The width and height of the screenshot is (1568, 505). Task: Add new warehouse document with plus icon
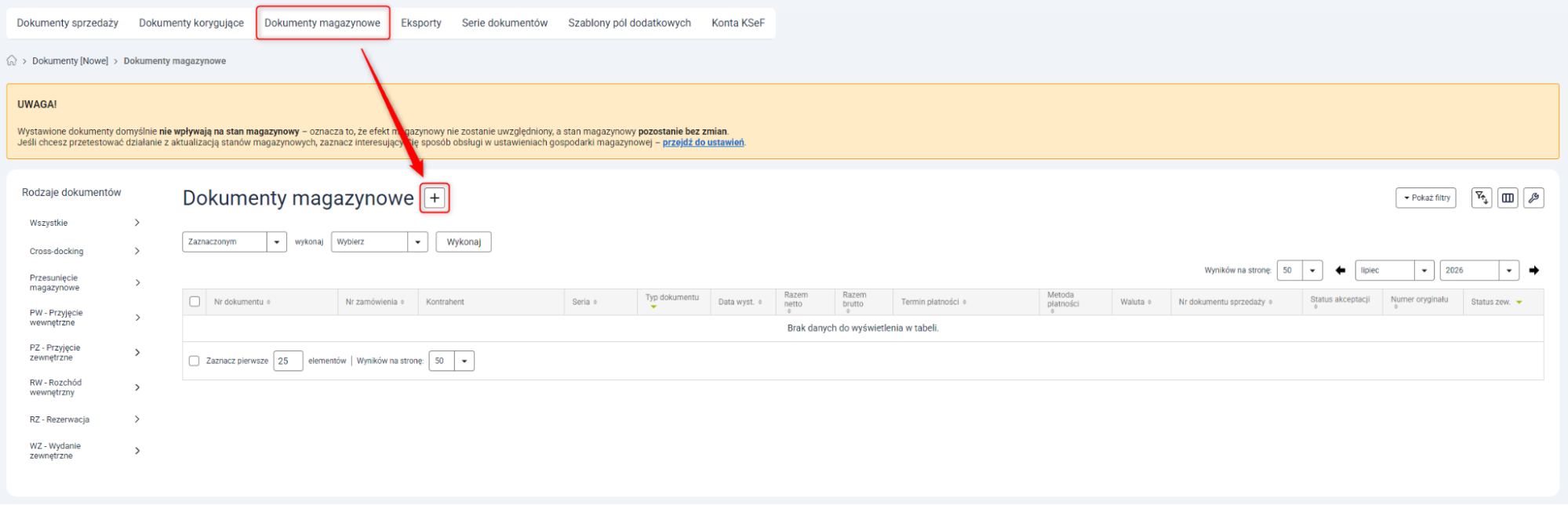[x=435, y=198]
